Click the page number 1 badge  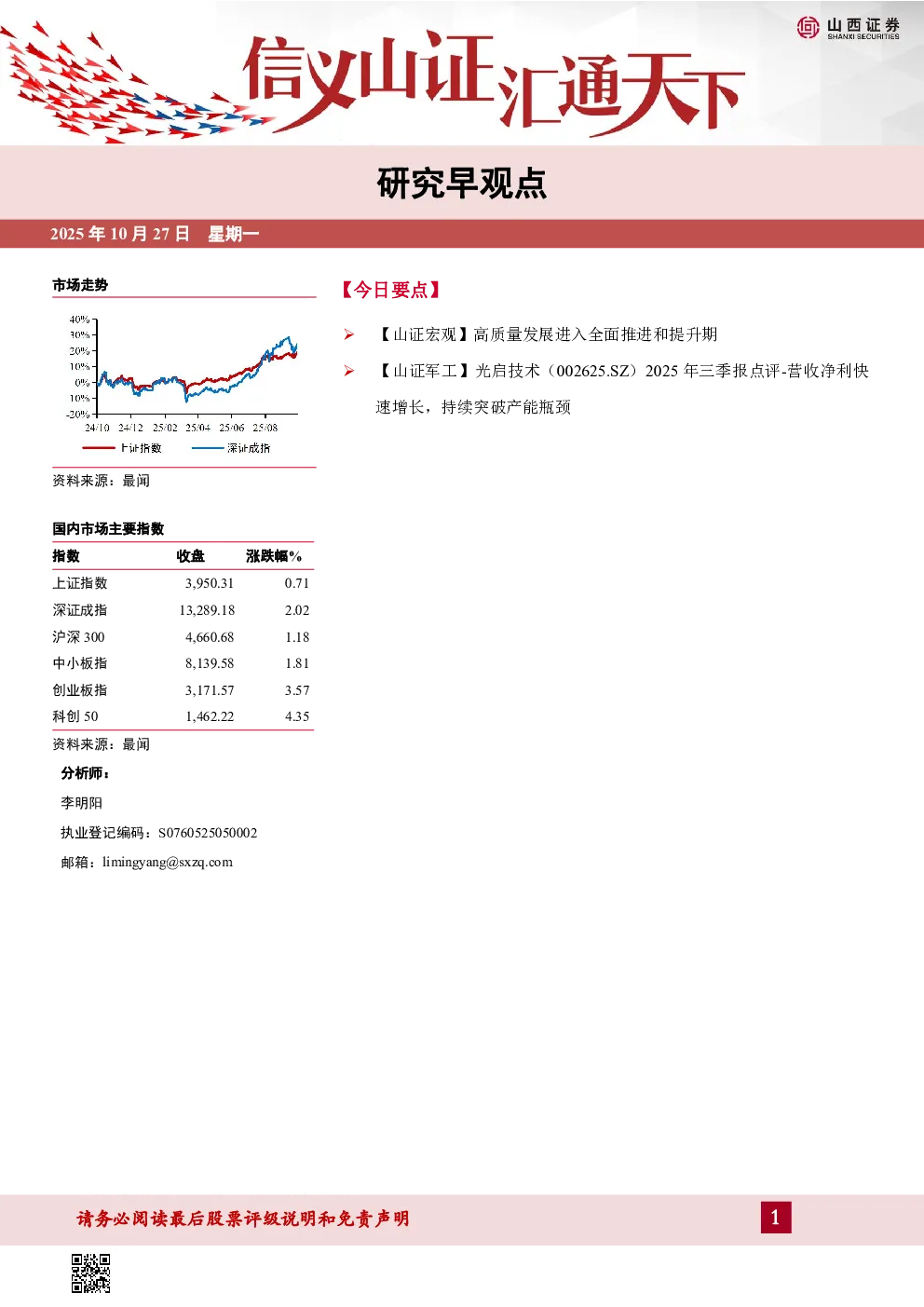776,1218
